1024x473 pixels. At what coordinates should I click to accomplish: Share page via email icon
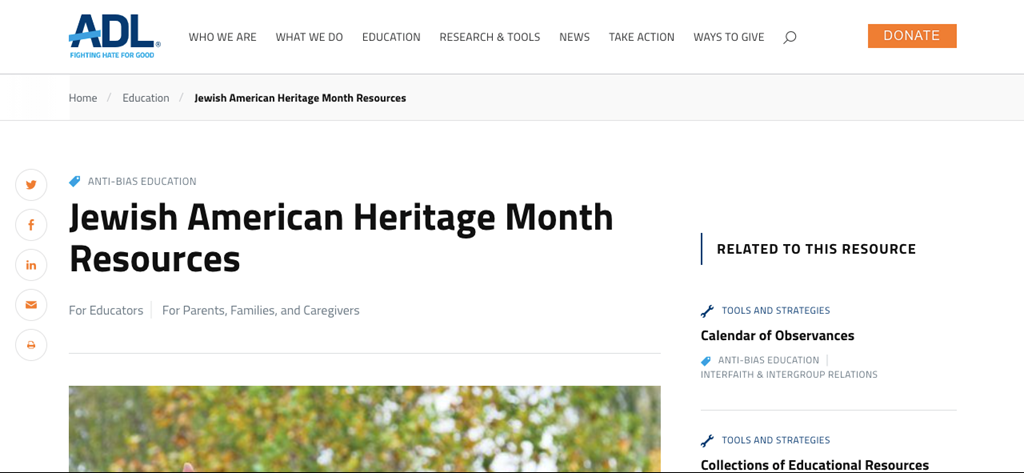31,305
